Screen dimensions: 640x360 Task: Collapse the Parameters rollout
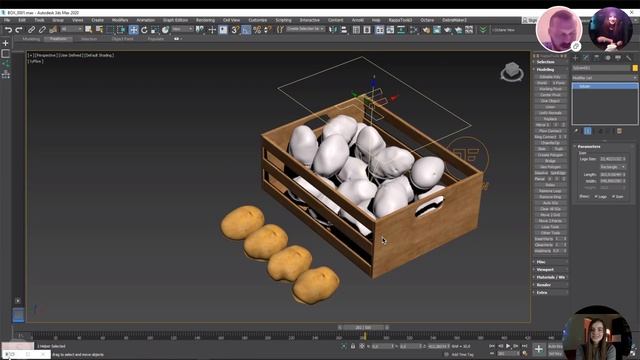(604, 147)
